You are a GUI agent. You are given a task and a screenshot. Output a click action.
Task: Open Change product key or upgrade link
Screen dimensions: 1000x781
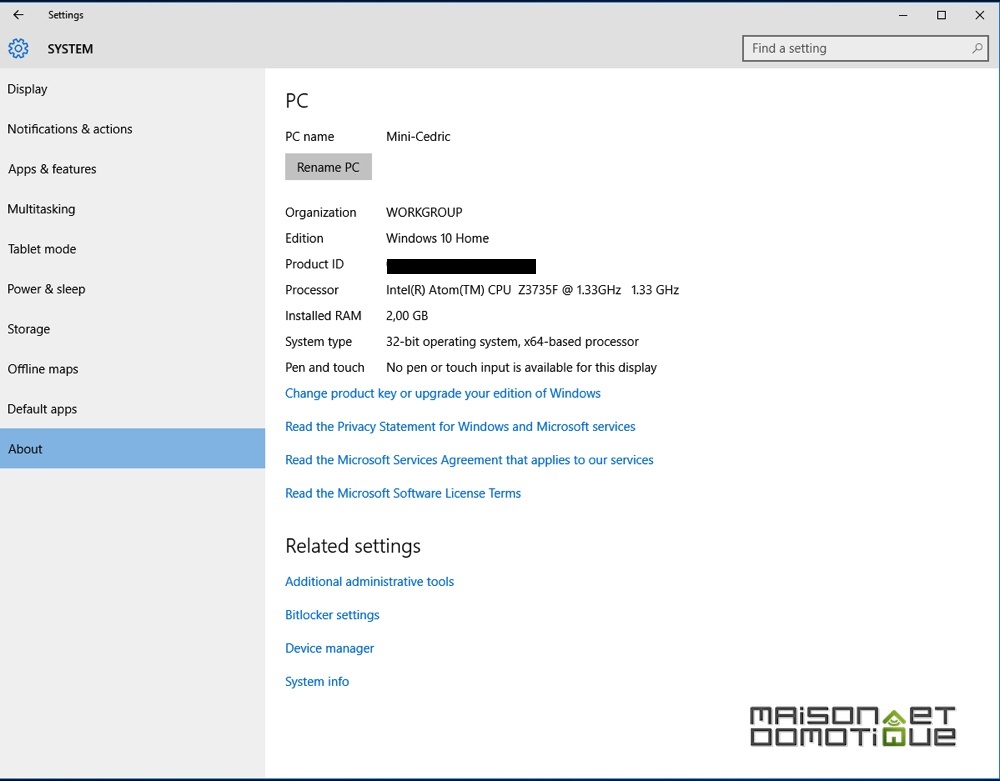point(443,393)
